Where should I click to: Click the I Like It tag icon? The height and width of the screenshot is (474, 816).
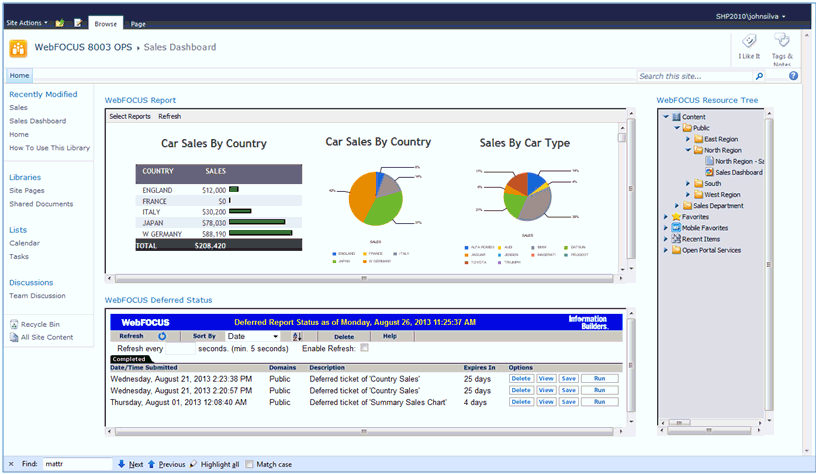[749, 42]
